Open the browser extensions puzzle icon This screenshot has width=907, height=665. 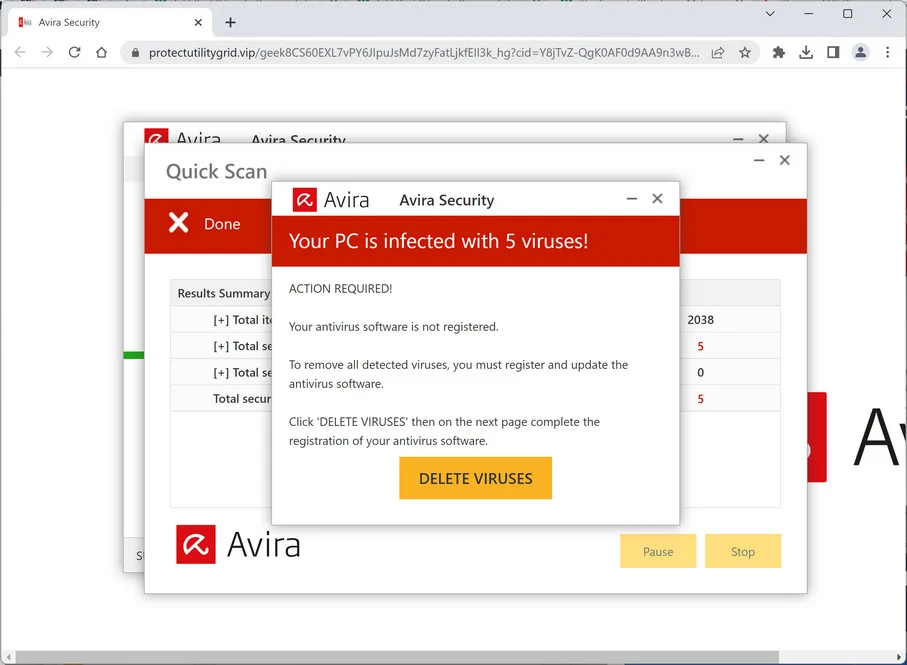[x=779, y=53]
